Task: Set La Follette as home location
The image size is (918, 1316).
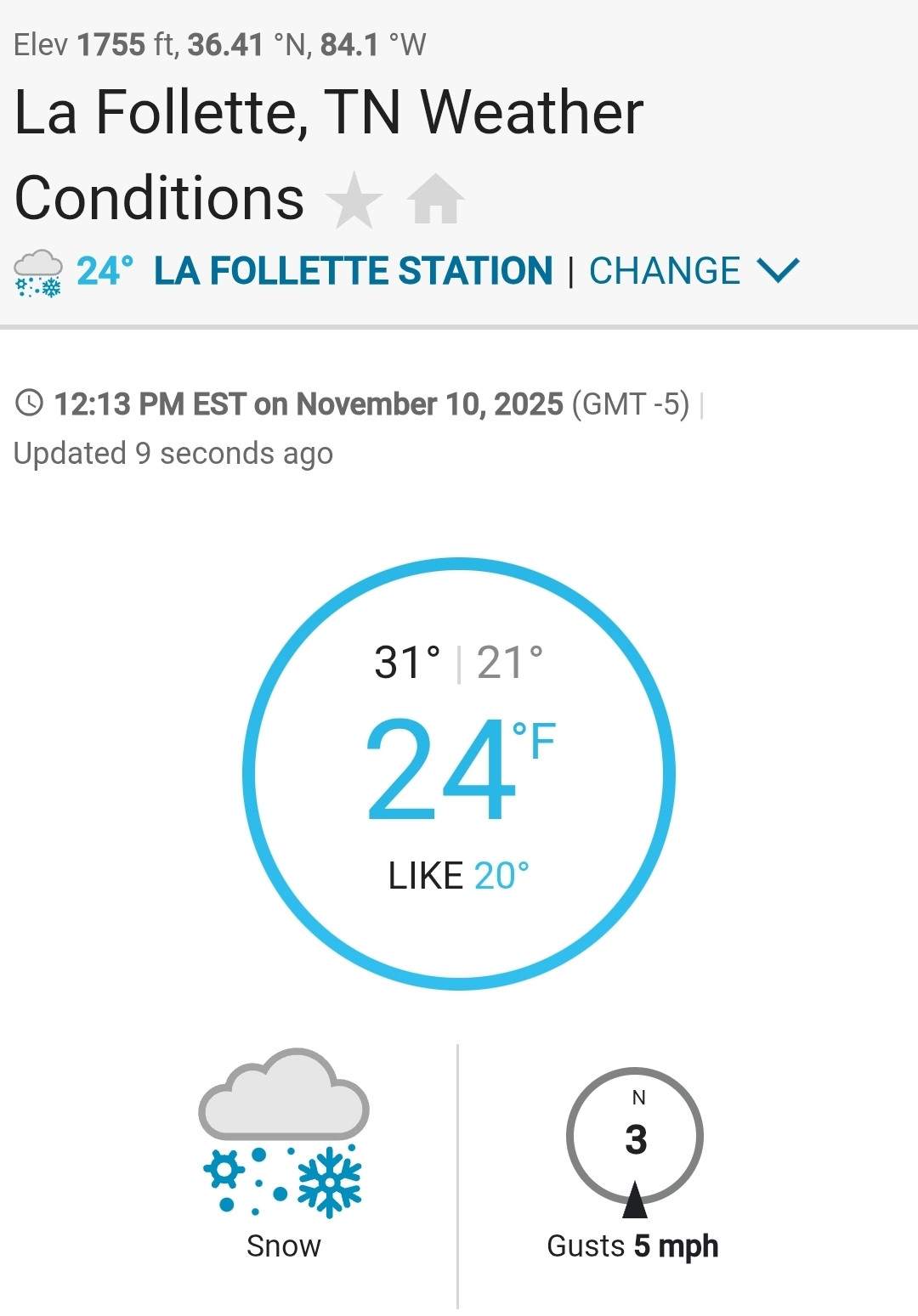Action: (435, 201)
